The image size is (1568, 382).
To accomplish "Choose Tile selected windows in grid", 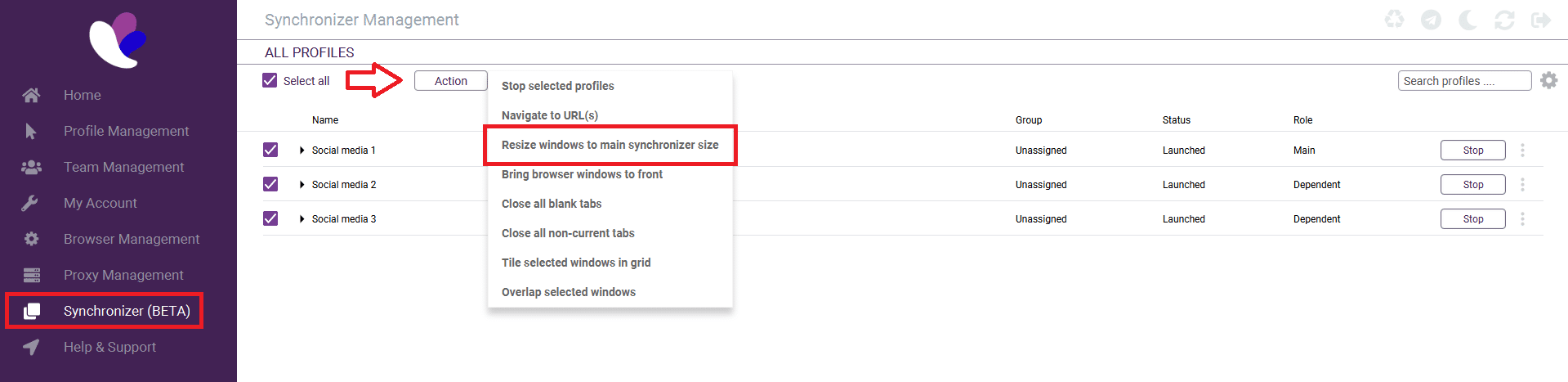I will 576,263.
